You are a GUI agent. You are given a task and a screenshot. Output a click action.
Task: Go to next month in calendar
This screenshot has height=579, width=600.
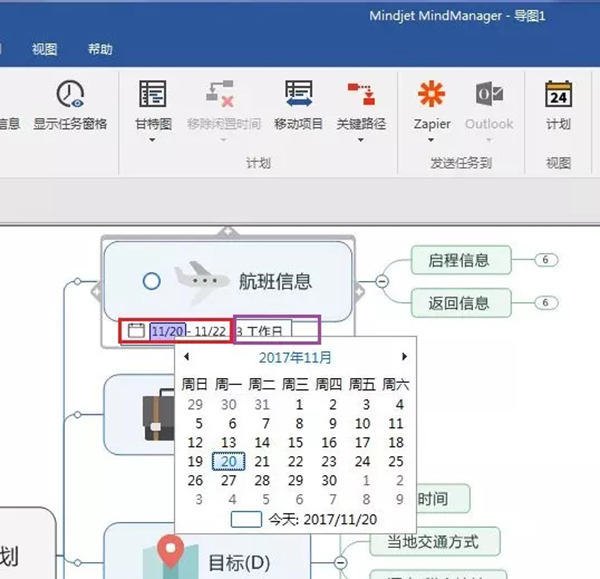[x=404, y=357]
